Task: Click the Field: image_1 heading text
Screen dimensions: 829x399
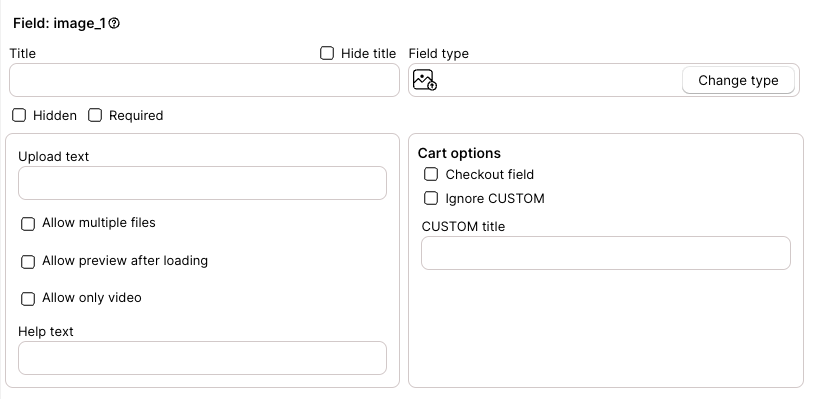Action: click(59, 23)
